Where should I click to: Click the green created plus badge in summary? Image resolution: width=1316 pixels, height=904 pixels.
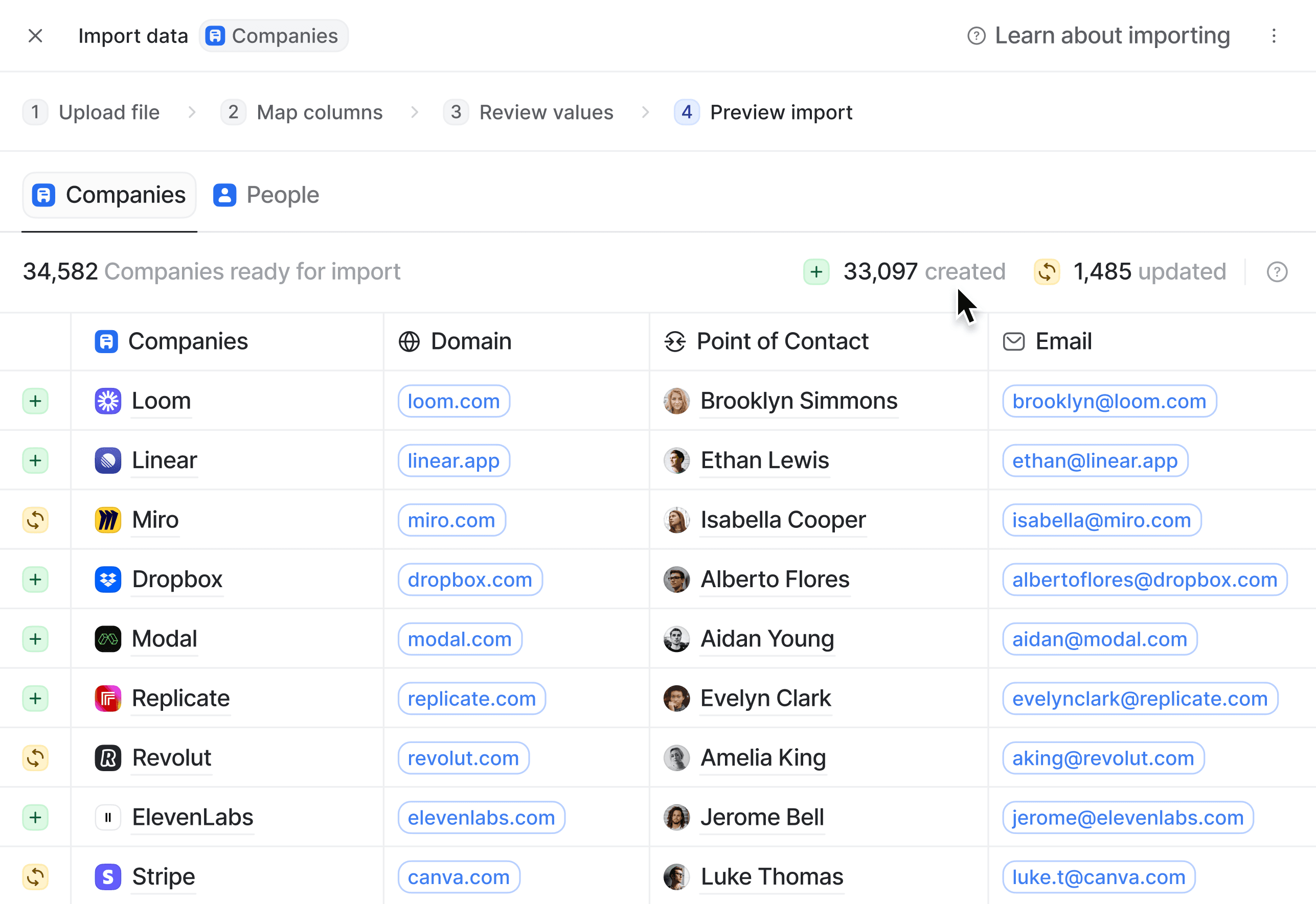coord(816,272)
